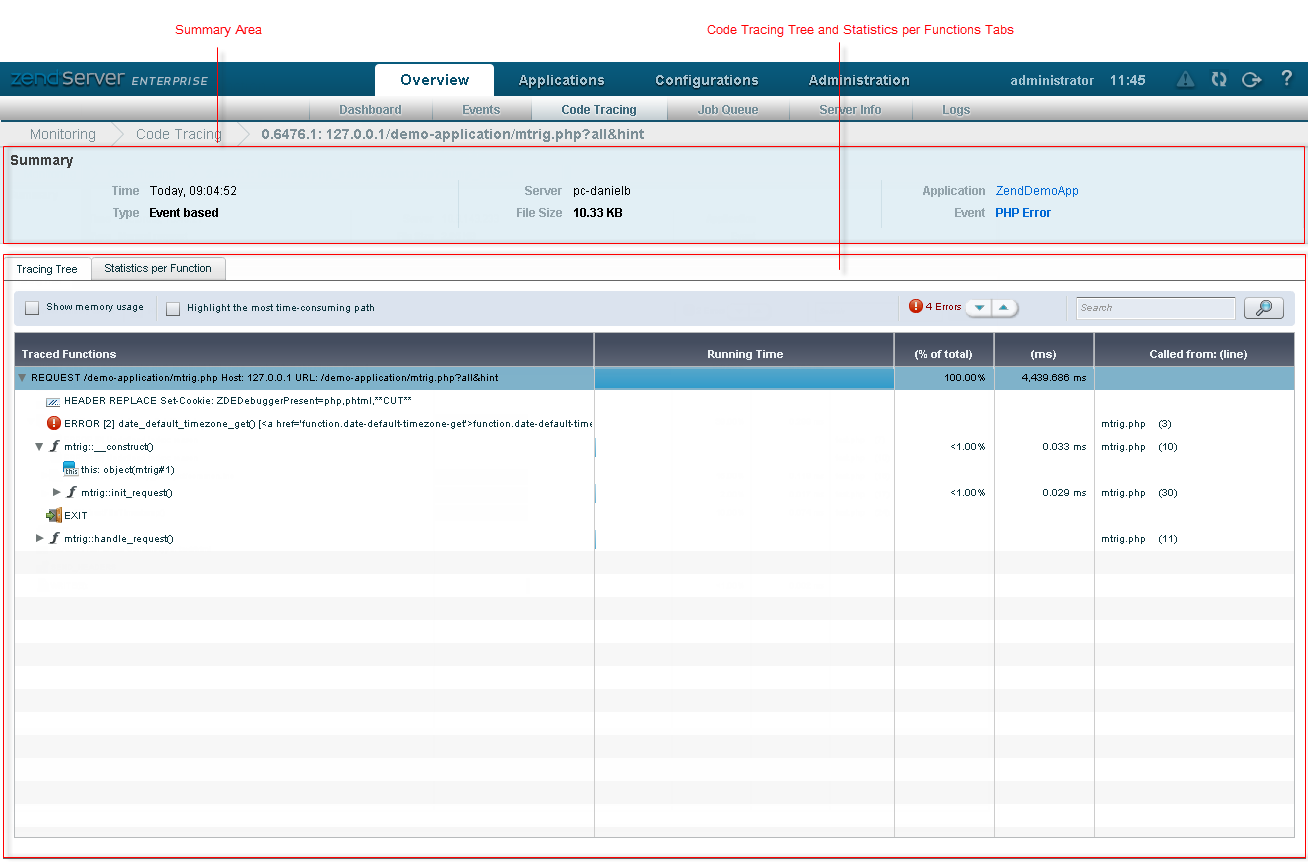Screen dimensions: 1308x867
Task: Toggle Highlight the most time-consuming path
Action: pos(173,308)
